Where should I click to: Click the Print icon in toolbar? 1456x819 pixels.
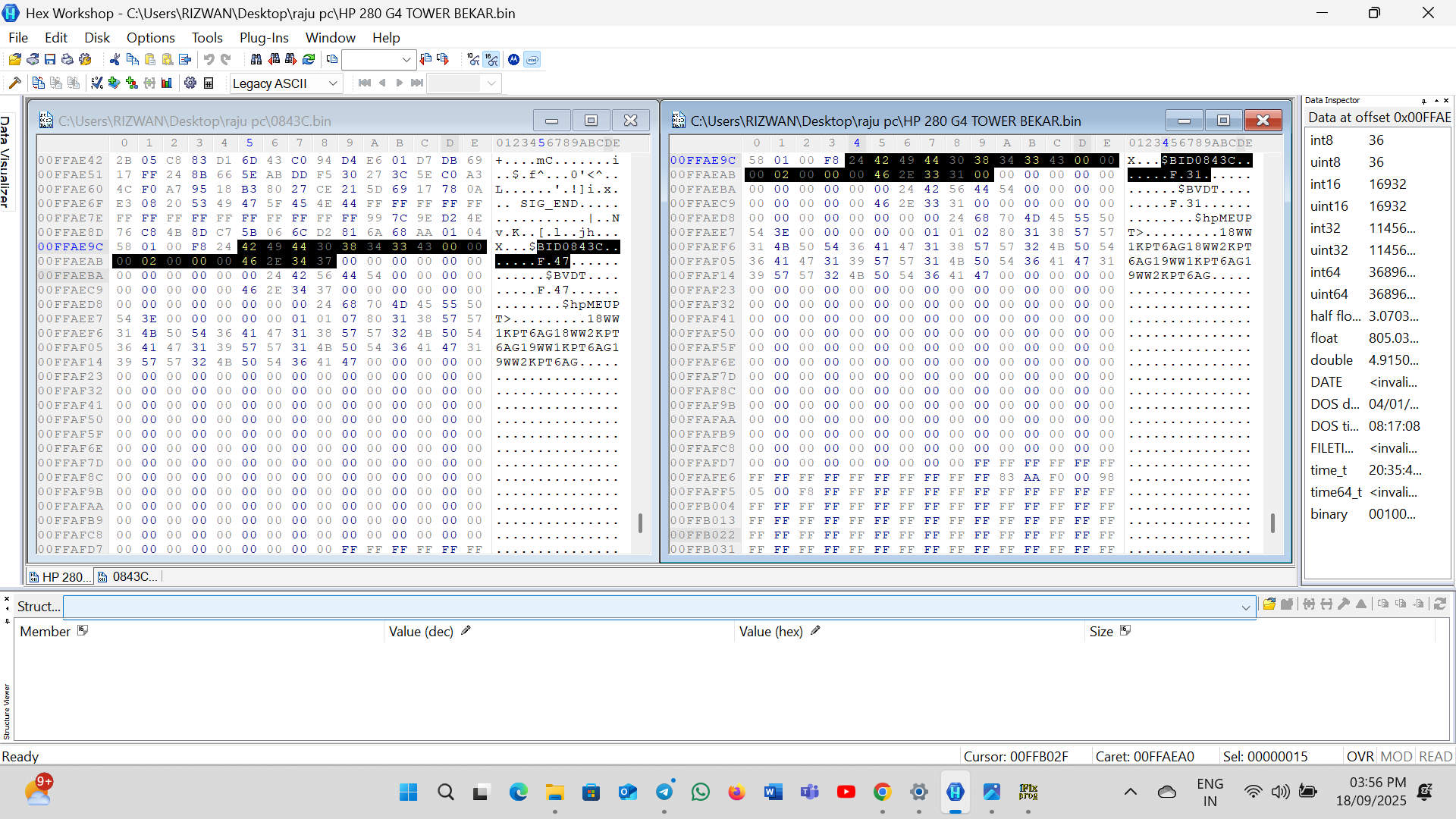(x=67, y=59)
